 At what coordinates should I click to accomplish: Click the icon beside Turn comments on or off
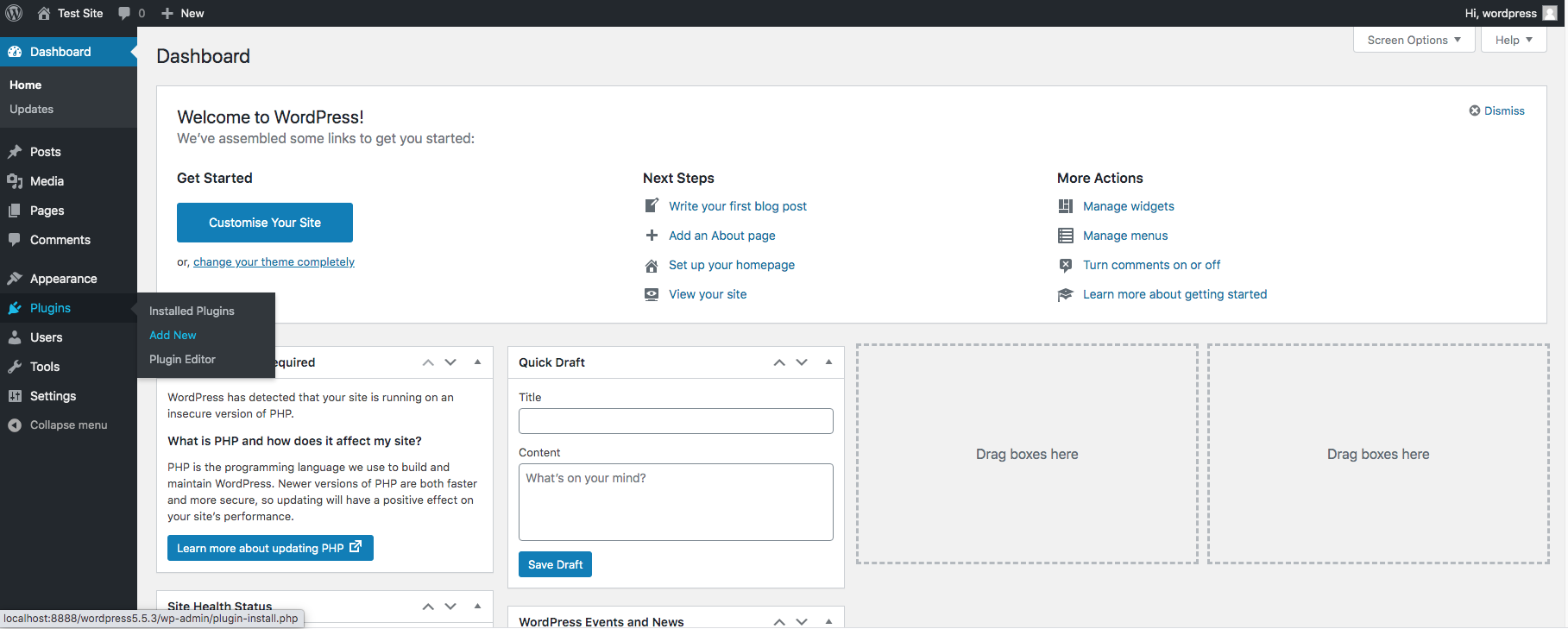click(1066, 265)
